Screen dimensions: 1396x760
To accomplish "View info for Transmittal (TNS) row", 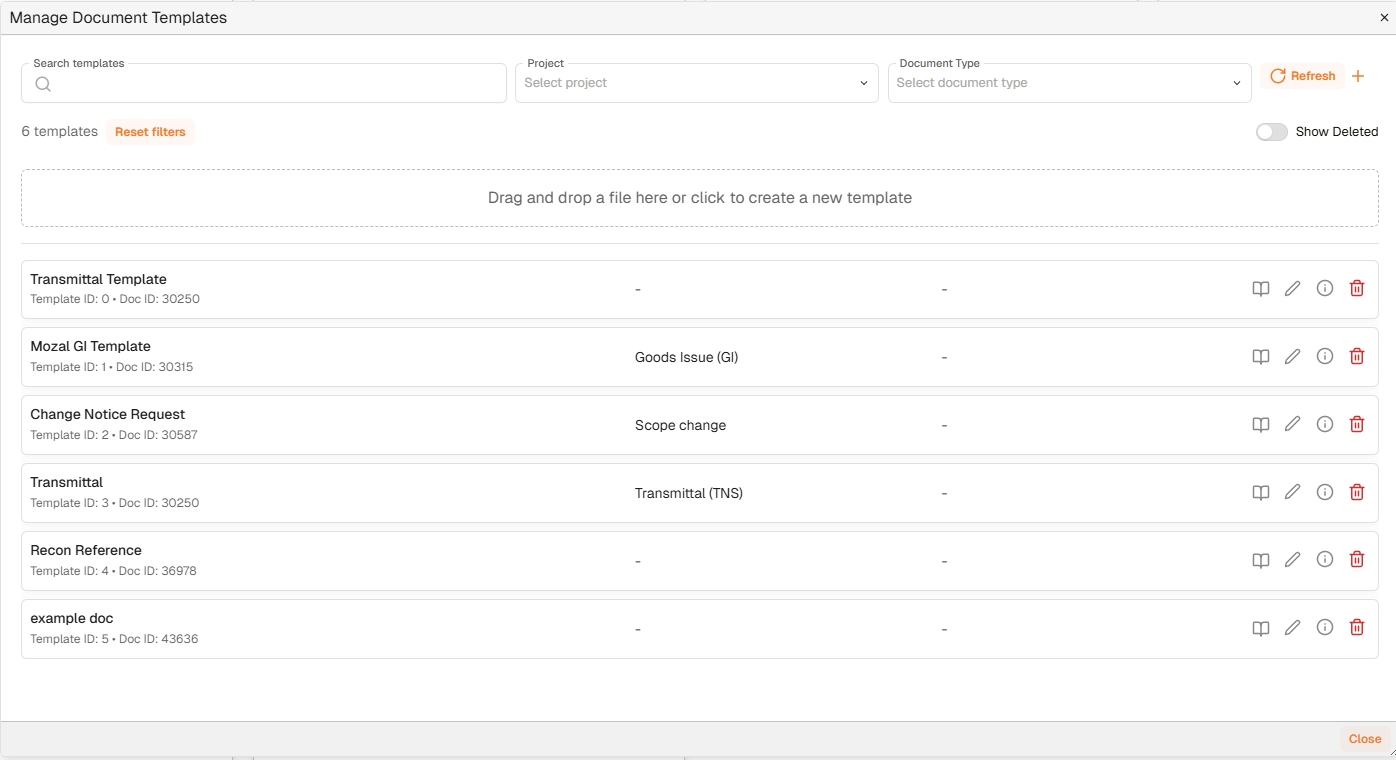I will 1325,493.
